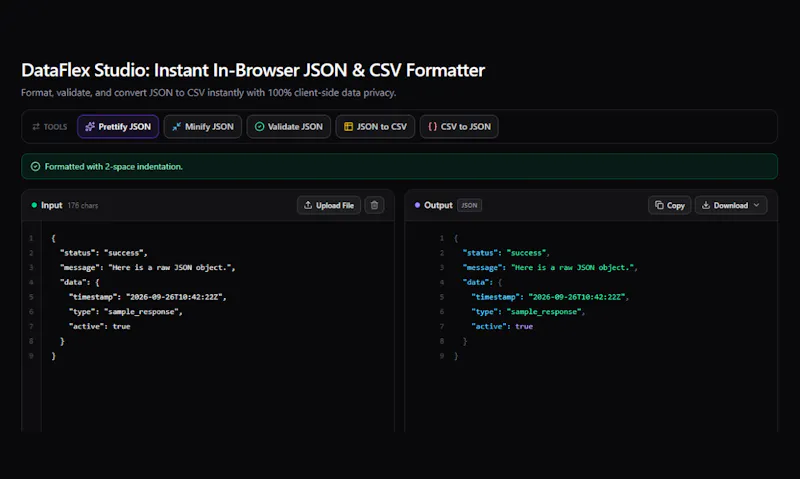Click the output line "status": "success"
Image resolution: width=800 pixels, height=479 pixels.
coord(506,253)
